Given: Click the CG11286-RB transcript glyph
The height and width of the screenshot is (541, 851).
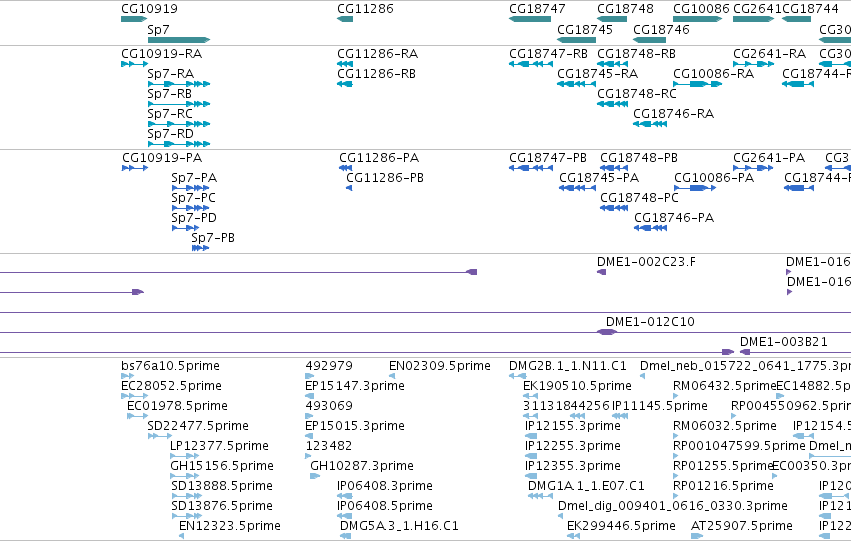Looking at the screenshot, I should 345,84.
